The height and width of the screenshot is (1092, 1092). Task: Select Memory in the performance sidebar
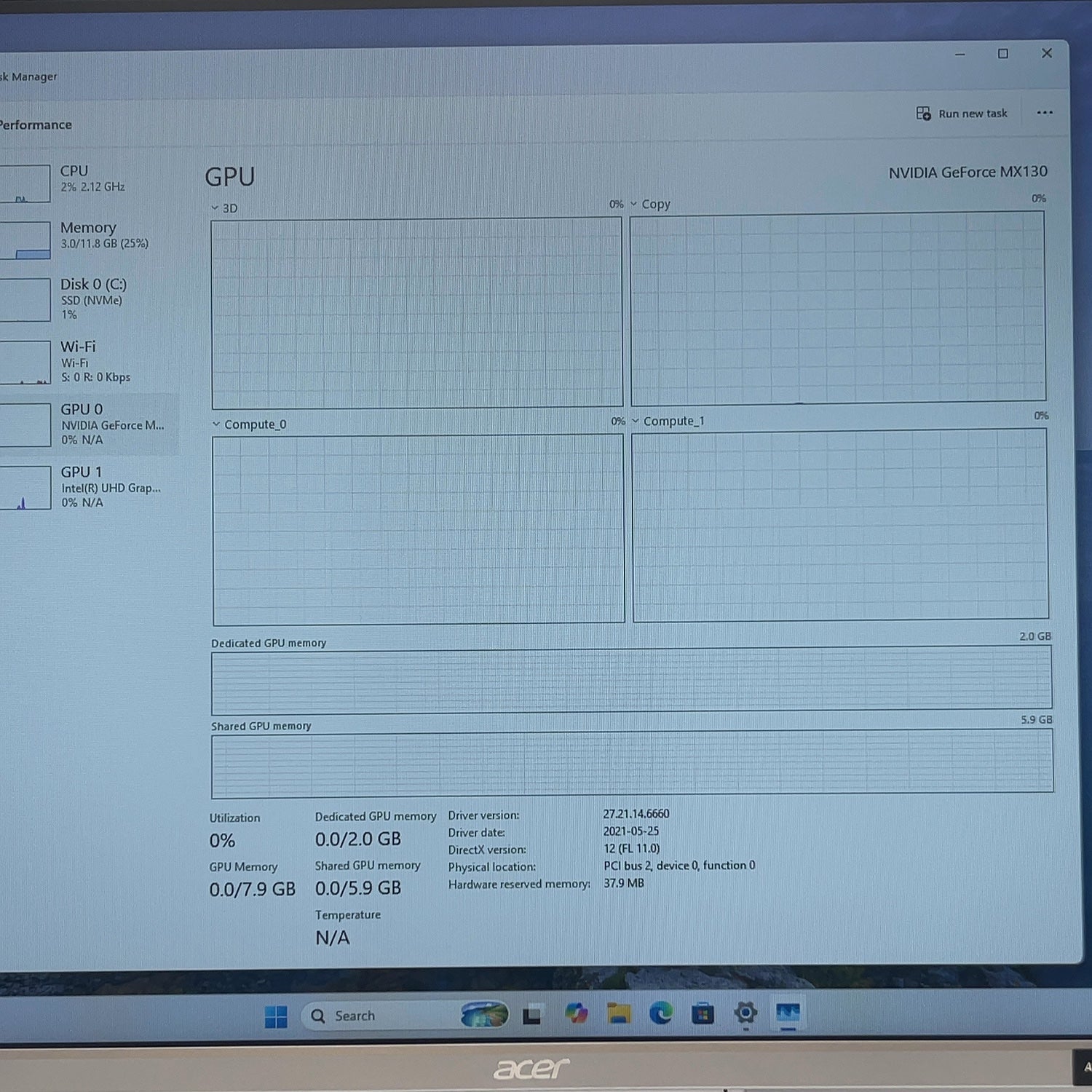87,235
